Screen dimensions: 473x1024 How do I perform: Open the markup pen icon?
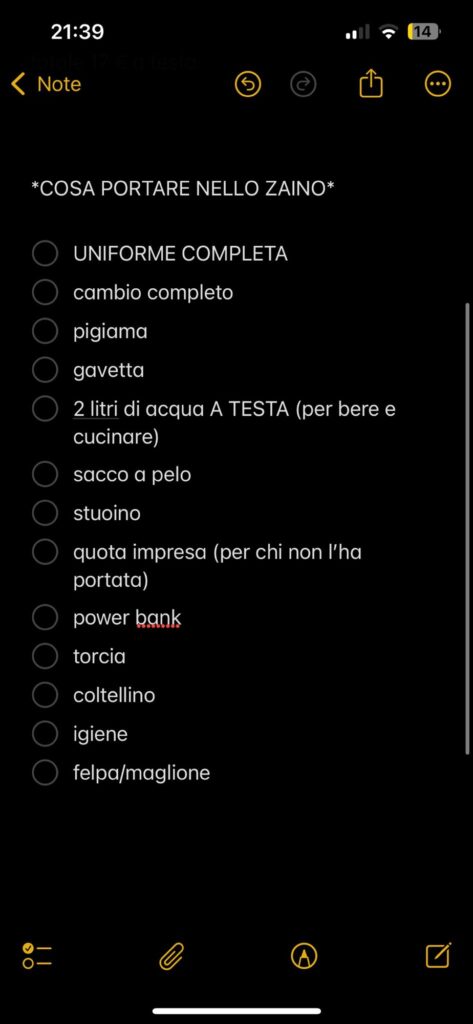click(x=304, y=957)
